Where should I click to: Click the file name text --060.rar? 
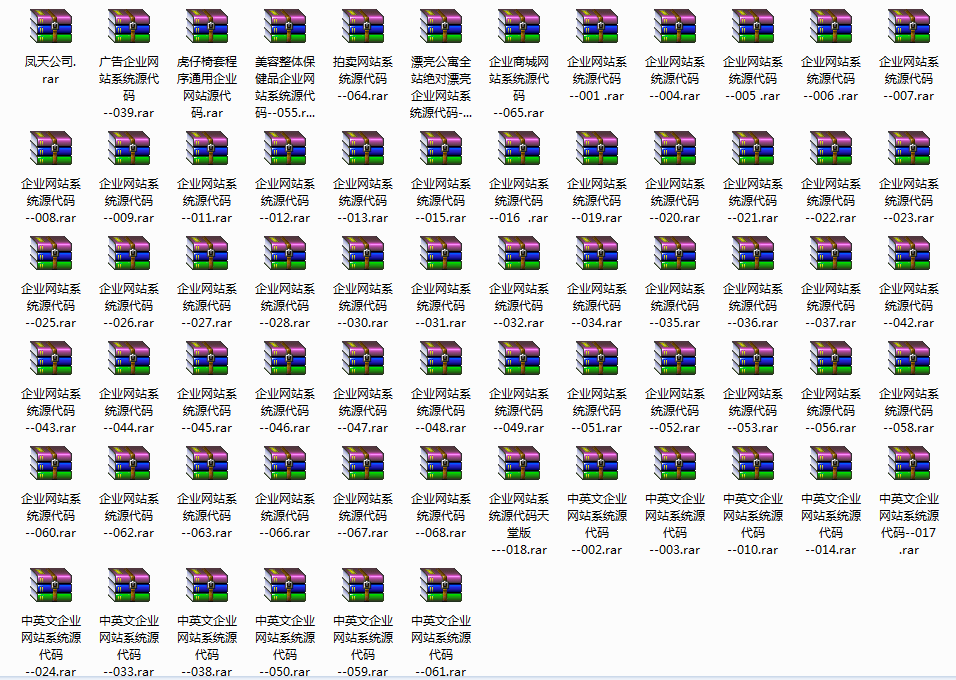(51, 533)
